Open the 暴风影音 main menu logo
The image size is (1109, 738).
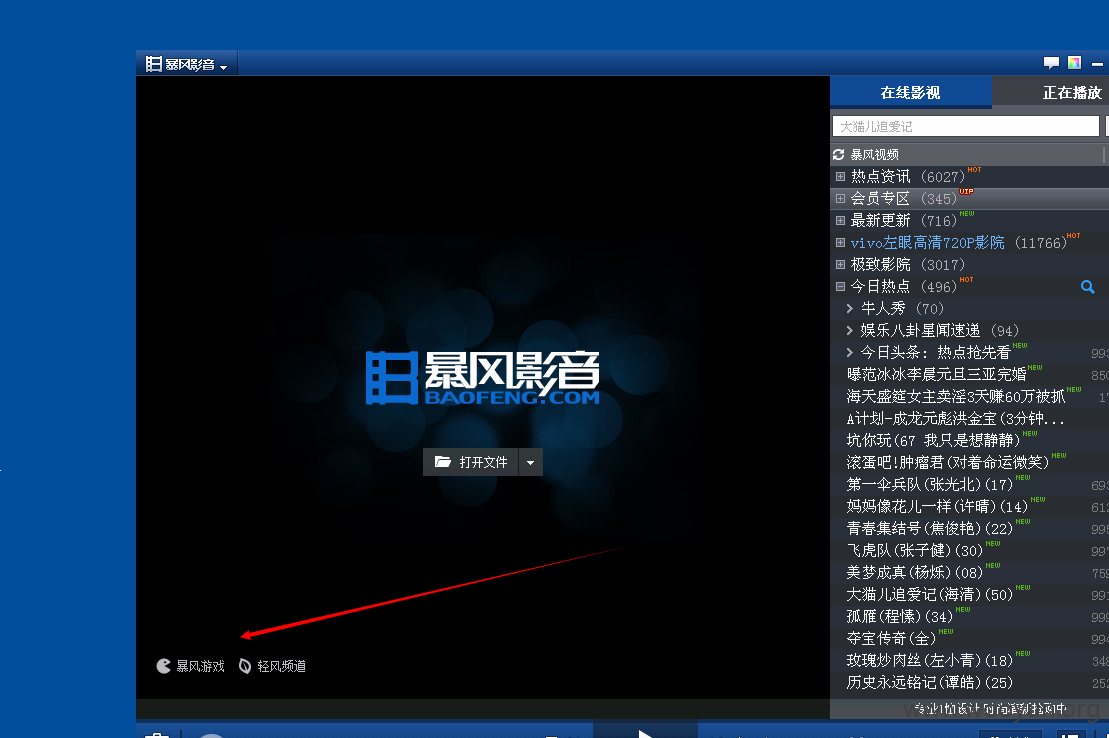click(187, 64)
